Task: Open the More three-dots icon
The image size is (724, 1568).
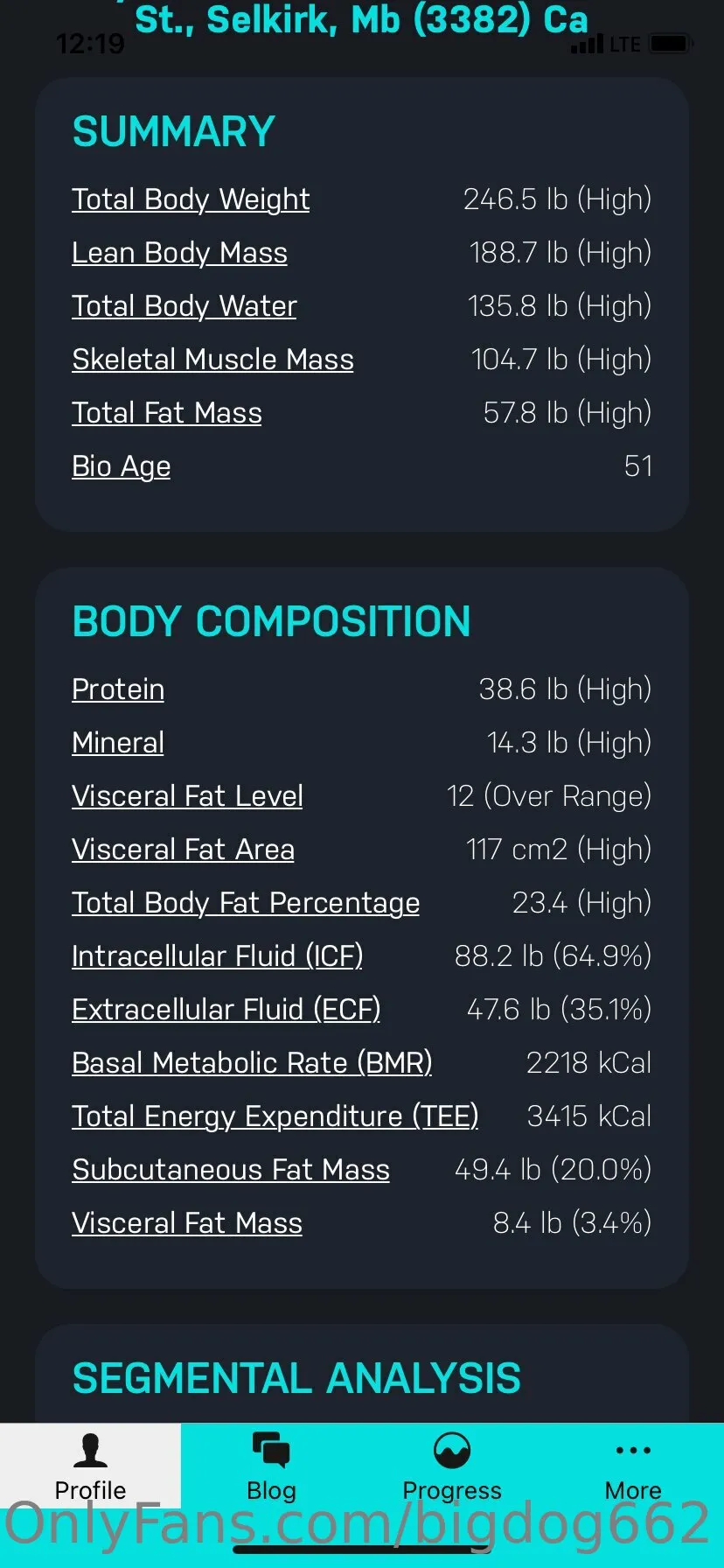Action: coord(633,1450)
